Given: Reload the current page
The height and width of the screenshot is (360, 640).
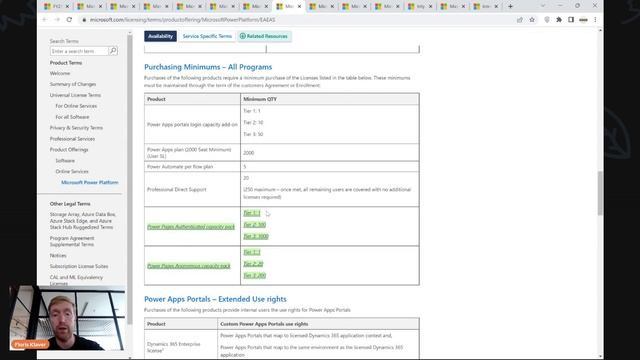Looking at the screenshot, I should 69,20.
